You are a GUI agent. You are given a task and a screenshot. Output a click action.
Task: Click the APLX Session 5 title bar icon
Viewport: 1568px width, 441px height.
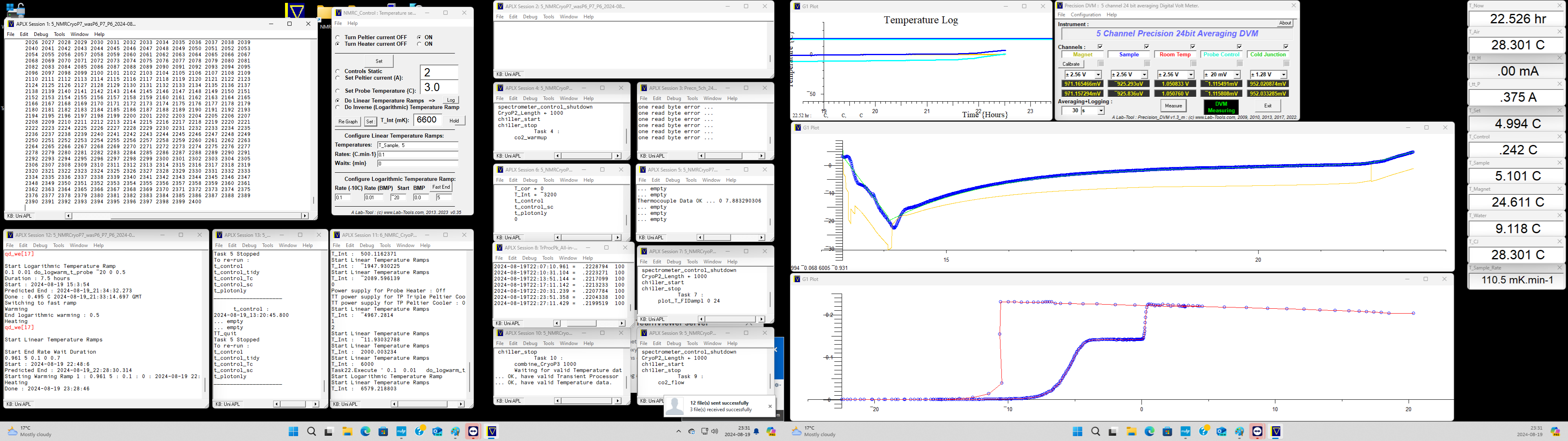643,170
